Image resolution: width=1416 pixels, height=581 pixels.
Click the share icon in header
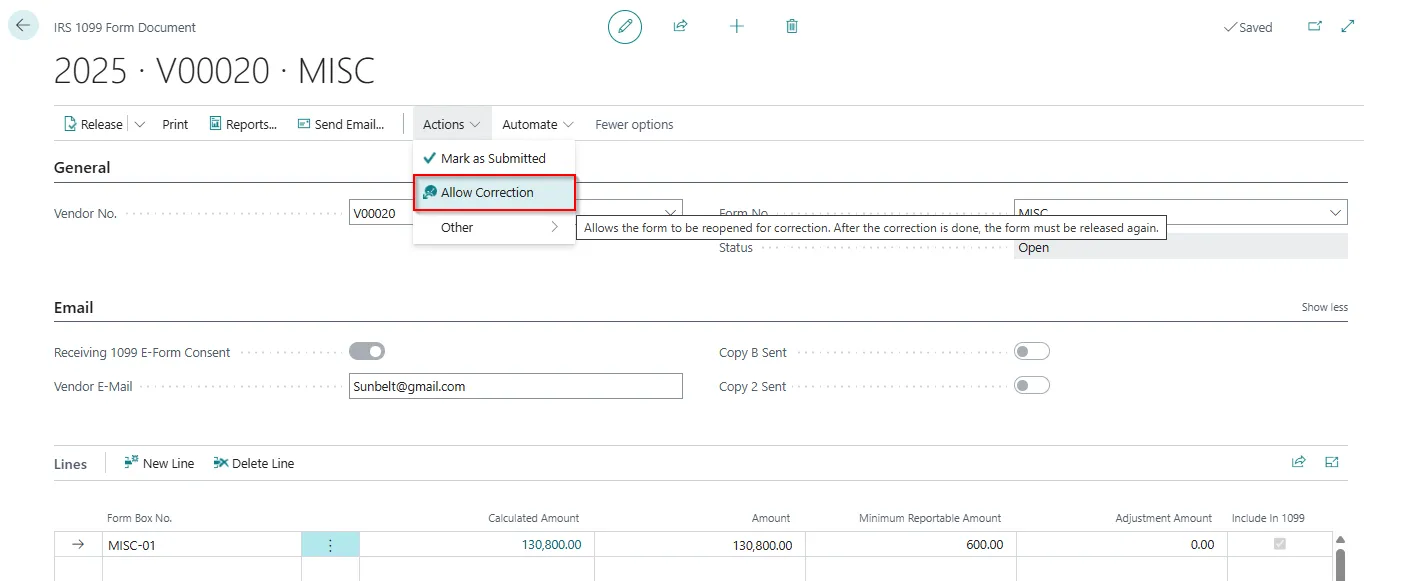pyautogui.click(x=681, y=27)
